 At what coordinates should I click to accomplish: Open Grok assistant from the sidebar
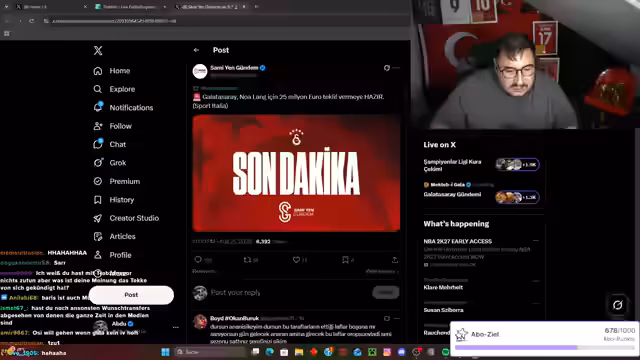pos(109,163)
